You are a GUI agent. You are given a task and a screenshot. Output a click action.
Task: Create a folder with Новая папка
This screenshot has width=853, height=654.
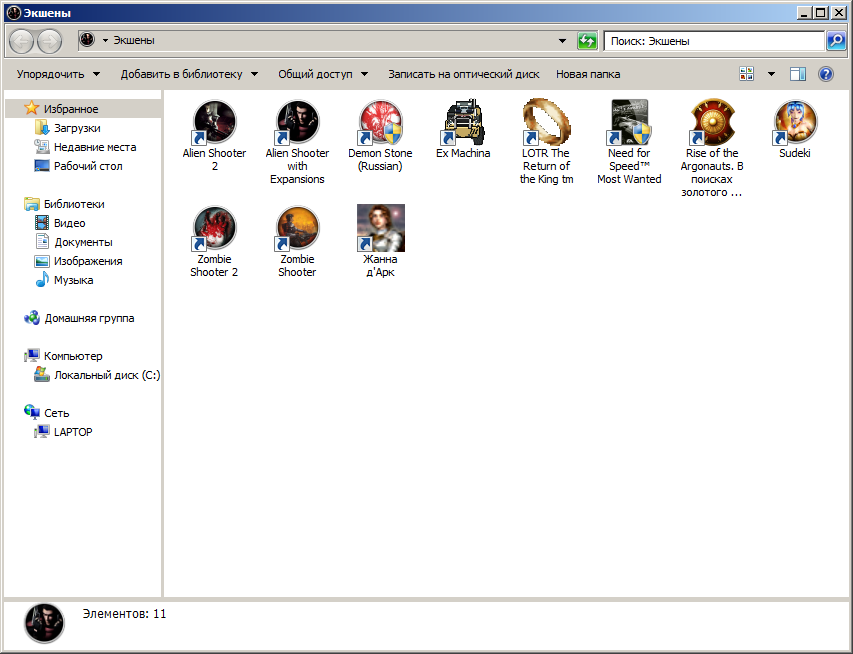click(588, 74)
